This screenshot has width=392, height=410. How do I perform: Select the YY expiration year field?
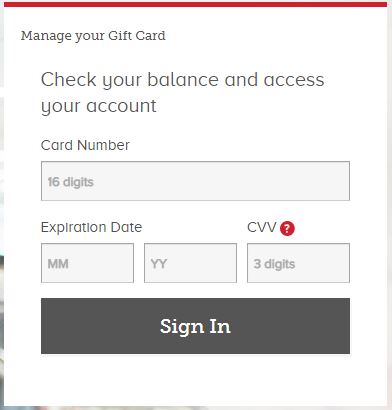coord(190,263)
